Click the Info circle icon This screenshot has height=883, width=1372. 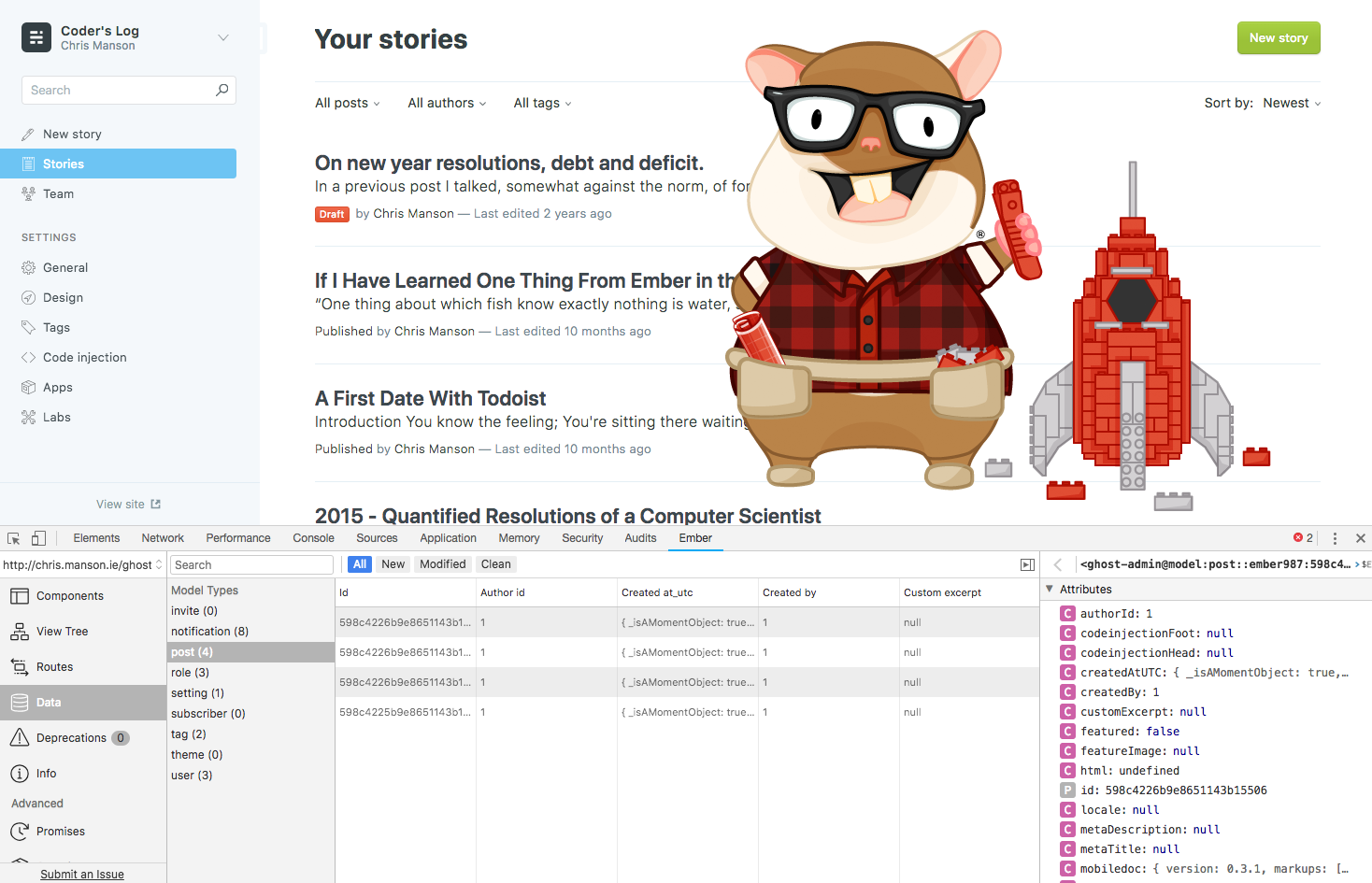[20, 774]
